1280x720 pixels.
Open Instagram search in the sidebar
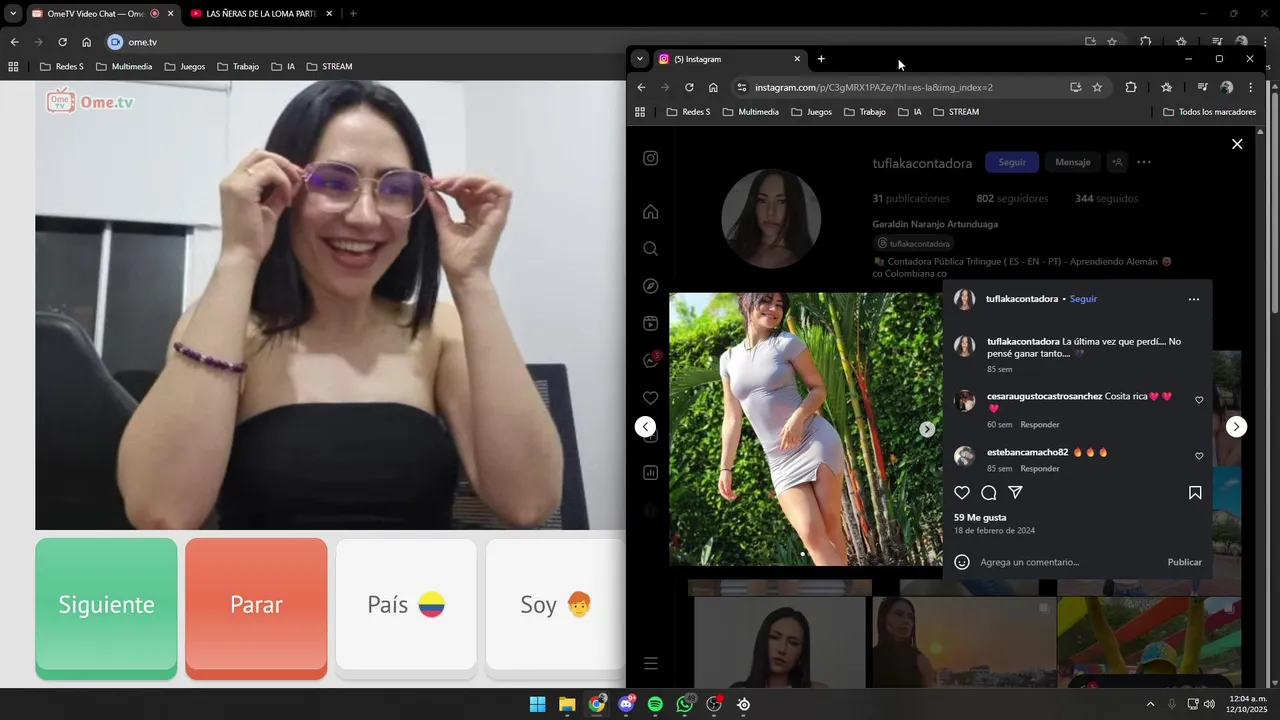pos(650,248)
